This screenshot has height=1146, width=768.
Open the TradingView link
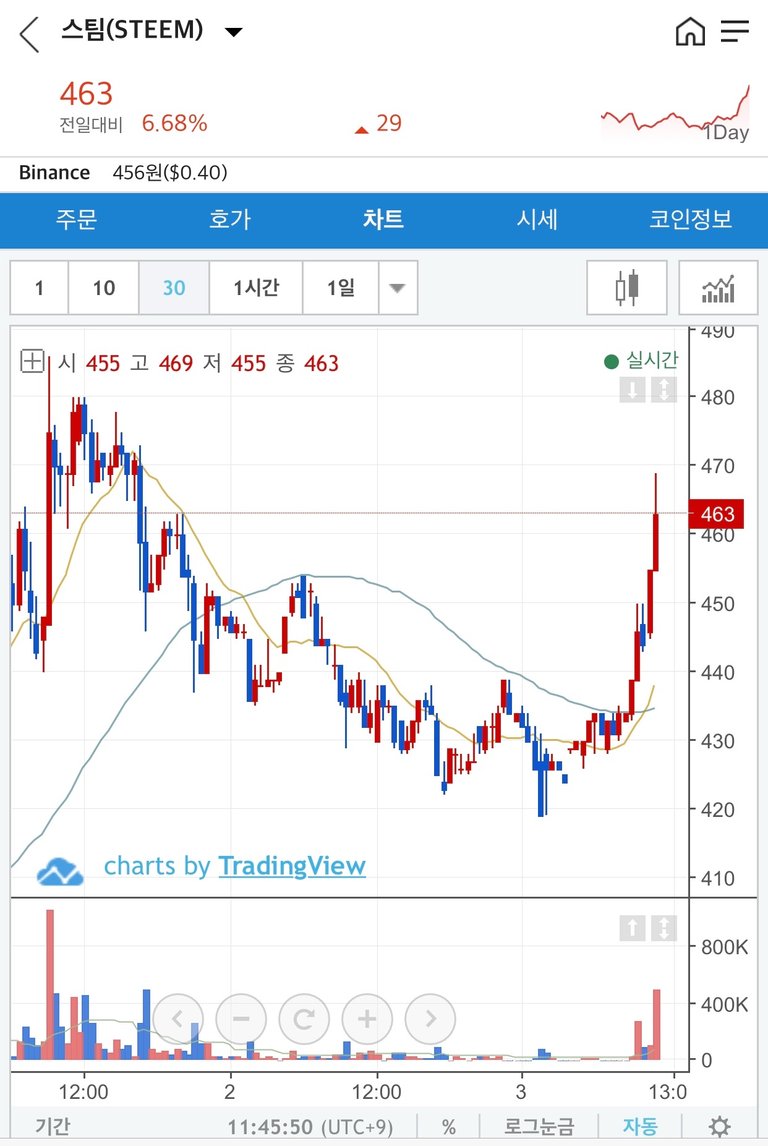tap(292, 866)
